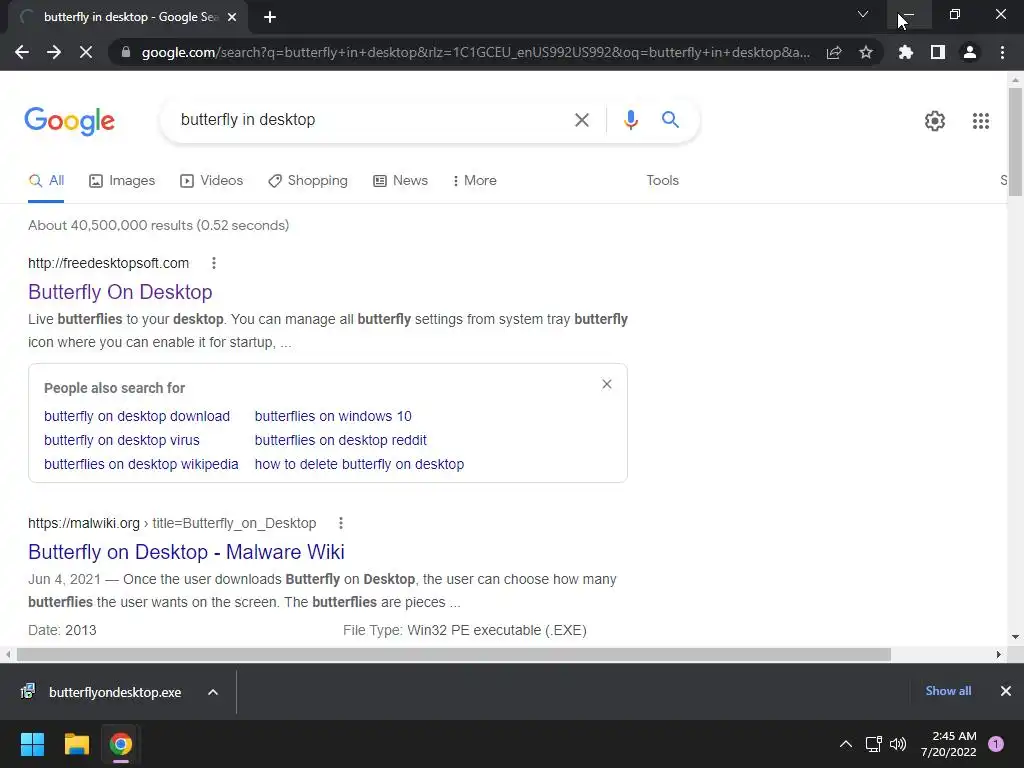Open options for freedesktopsoft.com result

[214, 263]
